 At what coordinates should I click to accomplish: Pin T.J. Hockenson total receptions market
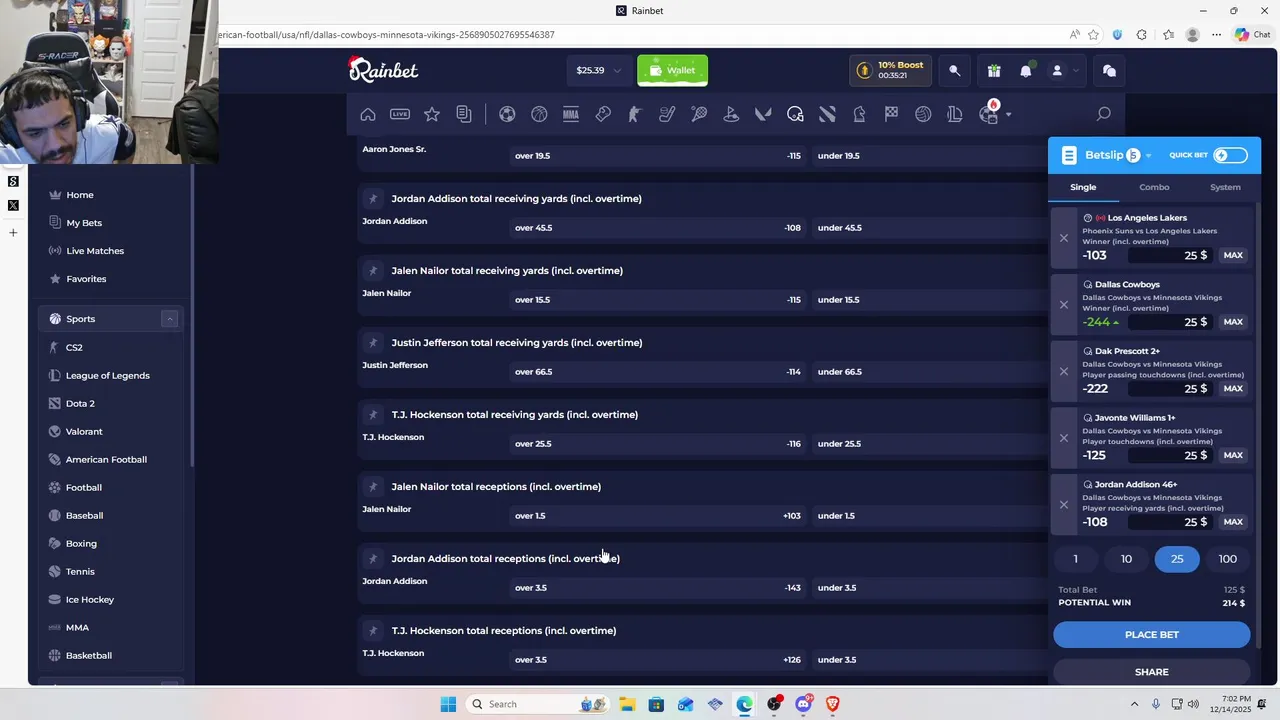tap(372, 630)
